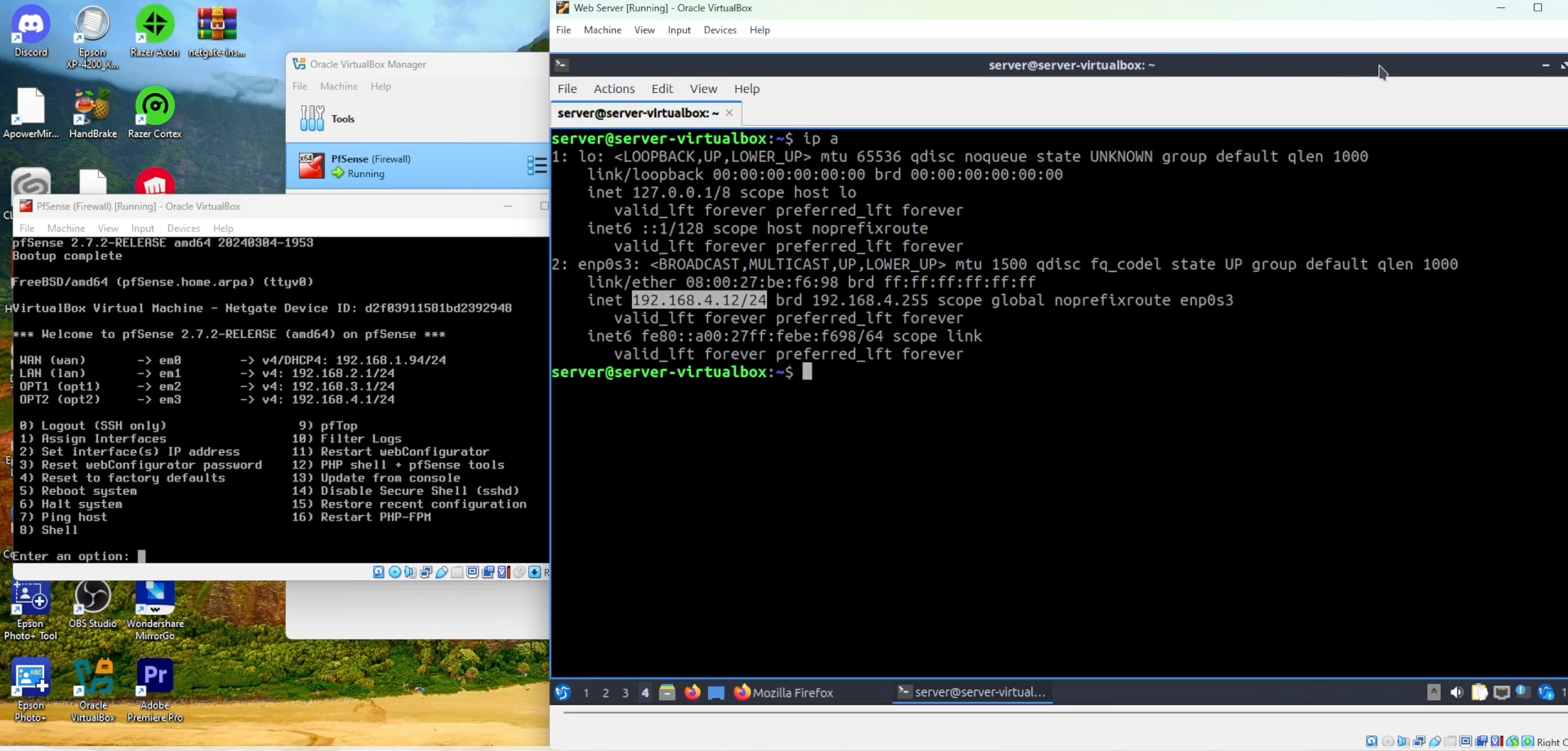Switch to workspace 2 in guest panel
This screenshot has height=751, width=1568.
(x=606, y=693)
